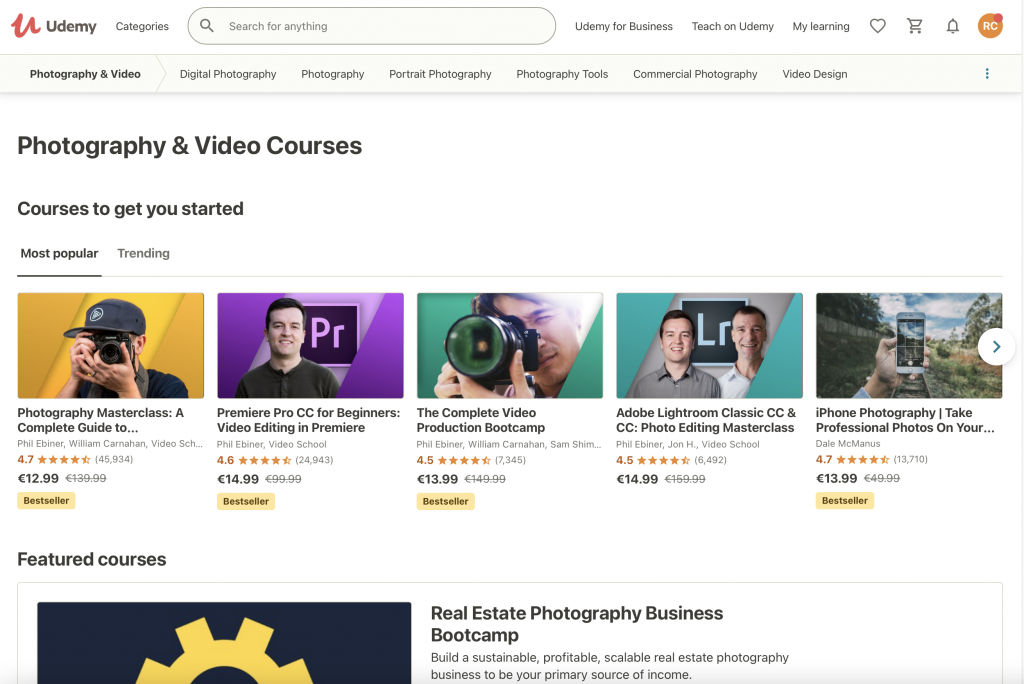Screen dimensions: 1024x684
Task: Click the €49.99 struck-through original price
Action: click(882, 478)
